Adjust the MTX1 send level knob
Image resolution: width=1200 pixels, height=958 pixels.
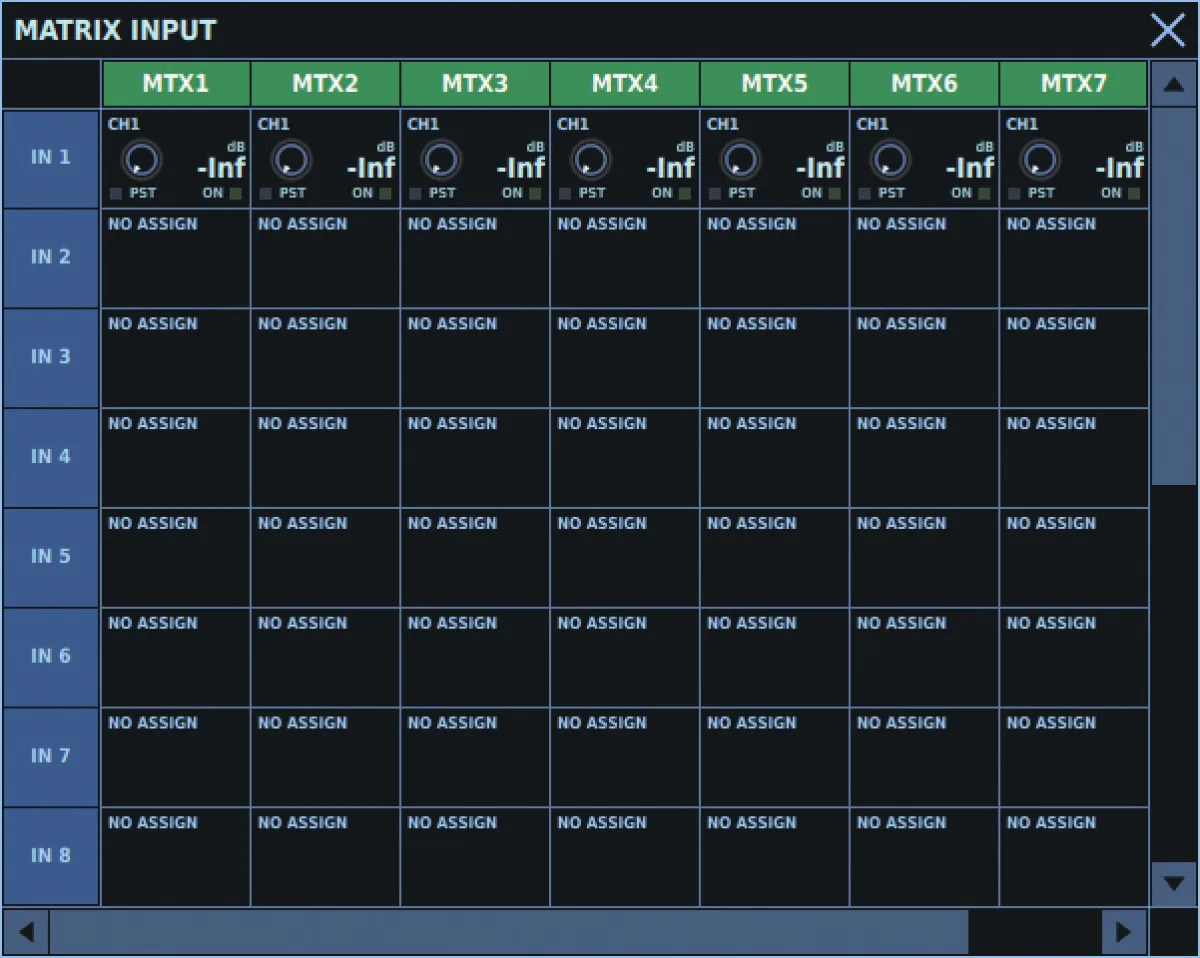141,159
